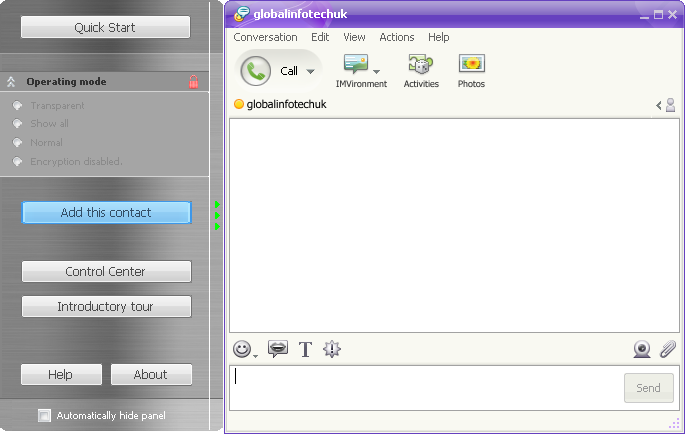Send a Buzz with the exclamation icon

pos(332,349)
